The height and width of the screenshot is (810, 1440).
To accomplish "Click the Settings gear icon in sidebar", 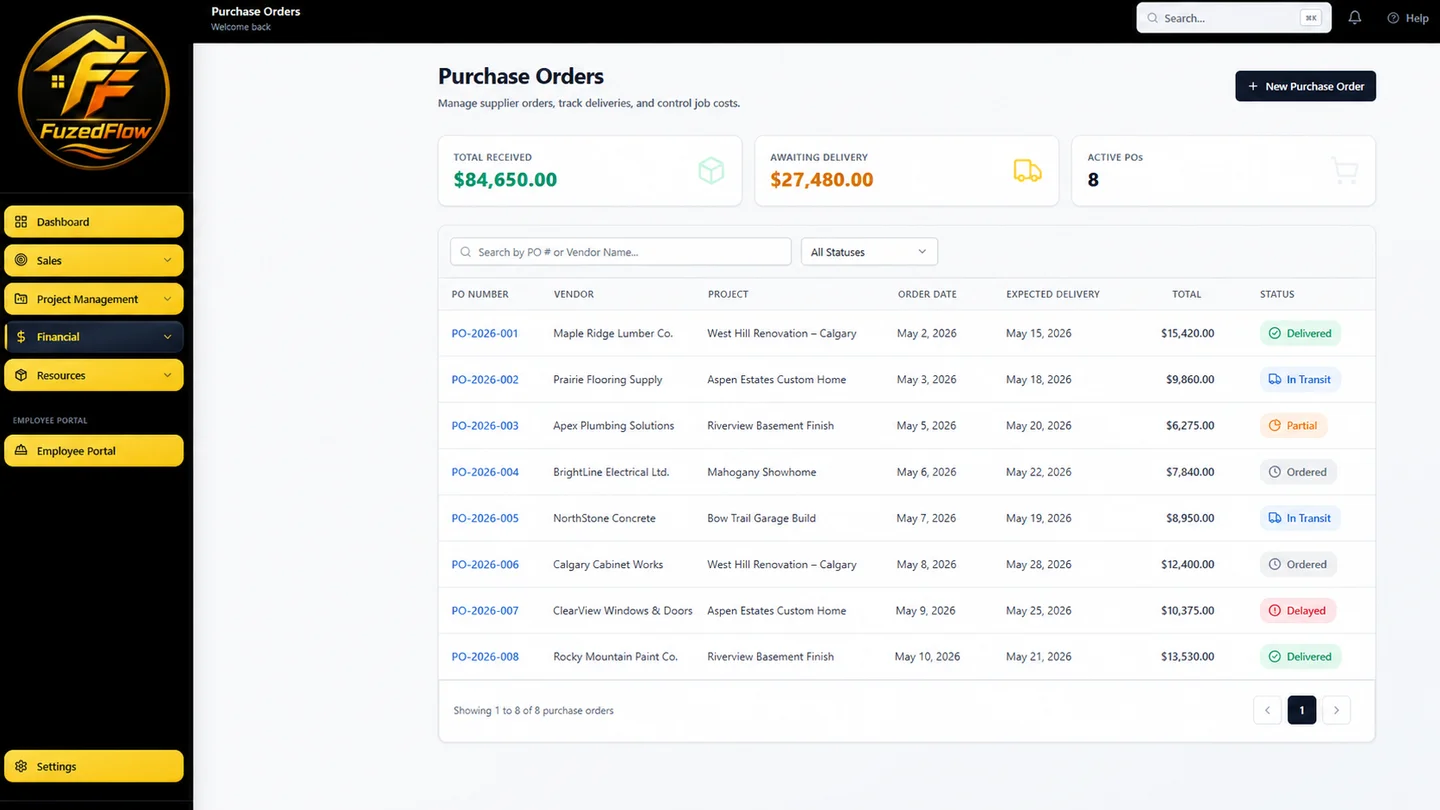I will pos(21,767).
